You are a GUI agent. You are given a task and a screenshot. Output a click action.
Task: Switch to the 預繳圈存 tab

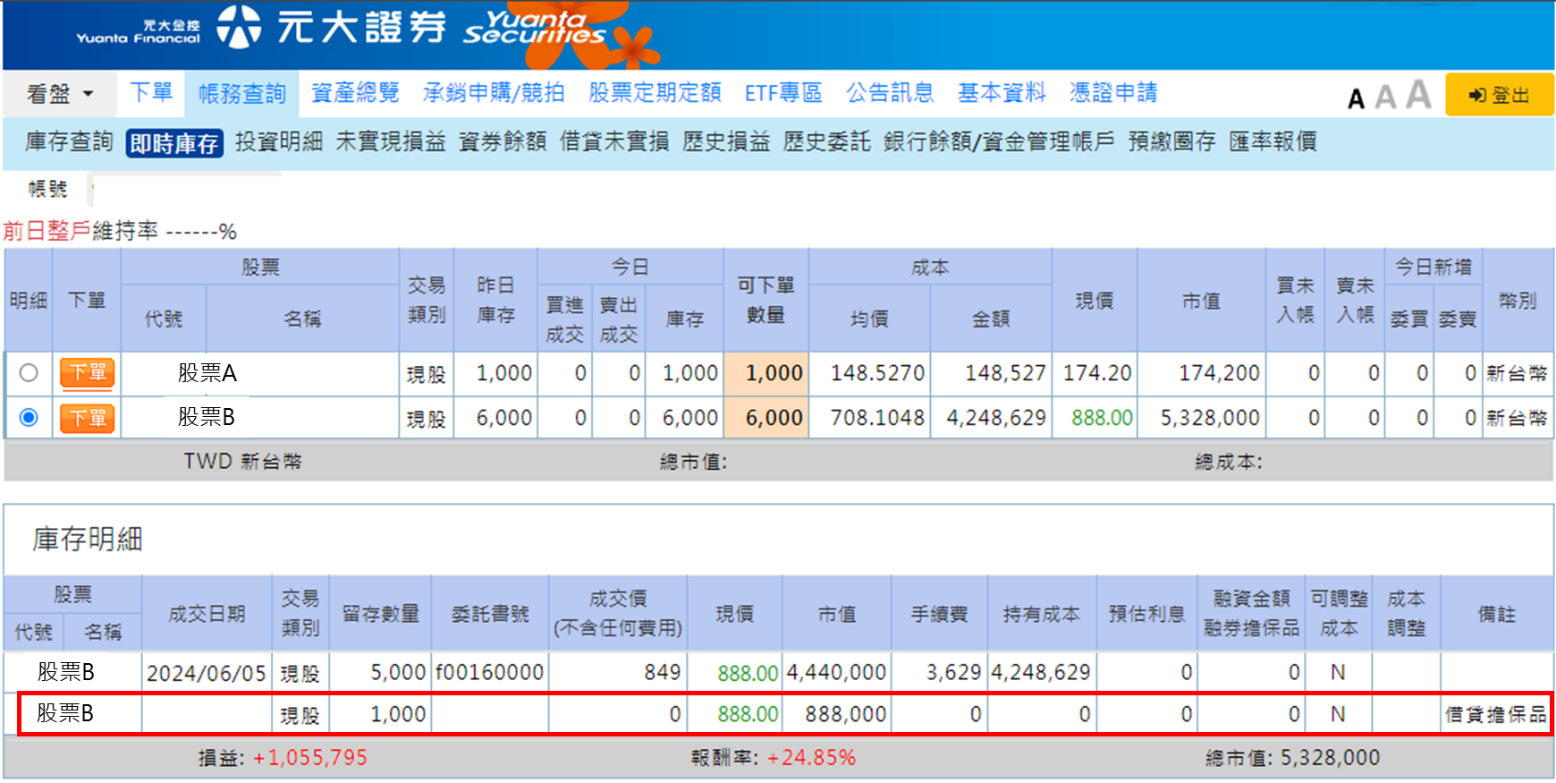point(1172,143)
